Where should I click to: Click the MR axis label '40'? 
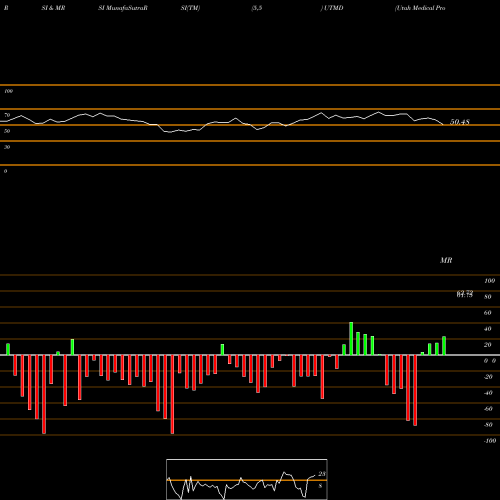488,329
